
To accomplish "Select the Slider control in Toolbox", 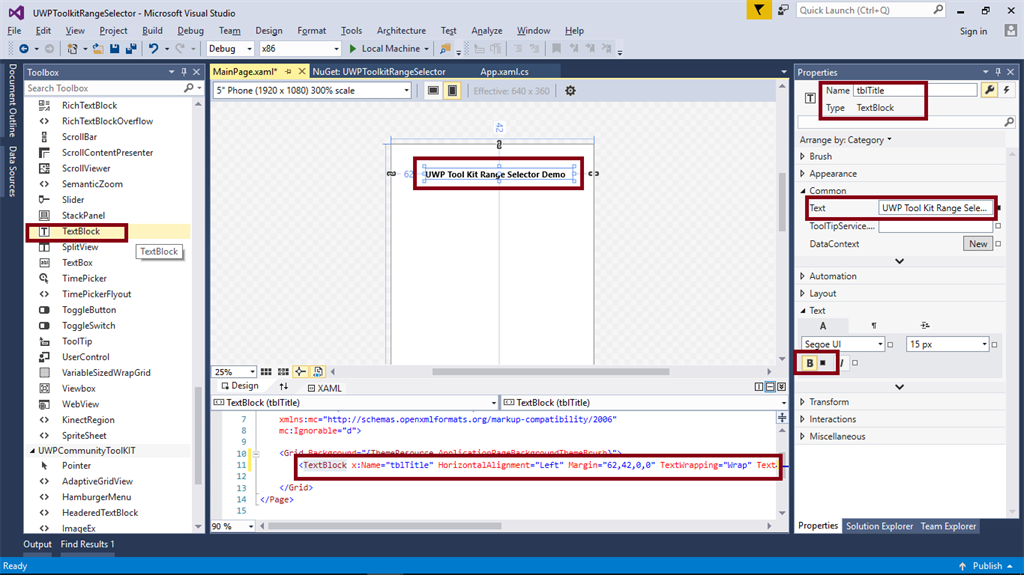I will point(72,200).
